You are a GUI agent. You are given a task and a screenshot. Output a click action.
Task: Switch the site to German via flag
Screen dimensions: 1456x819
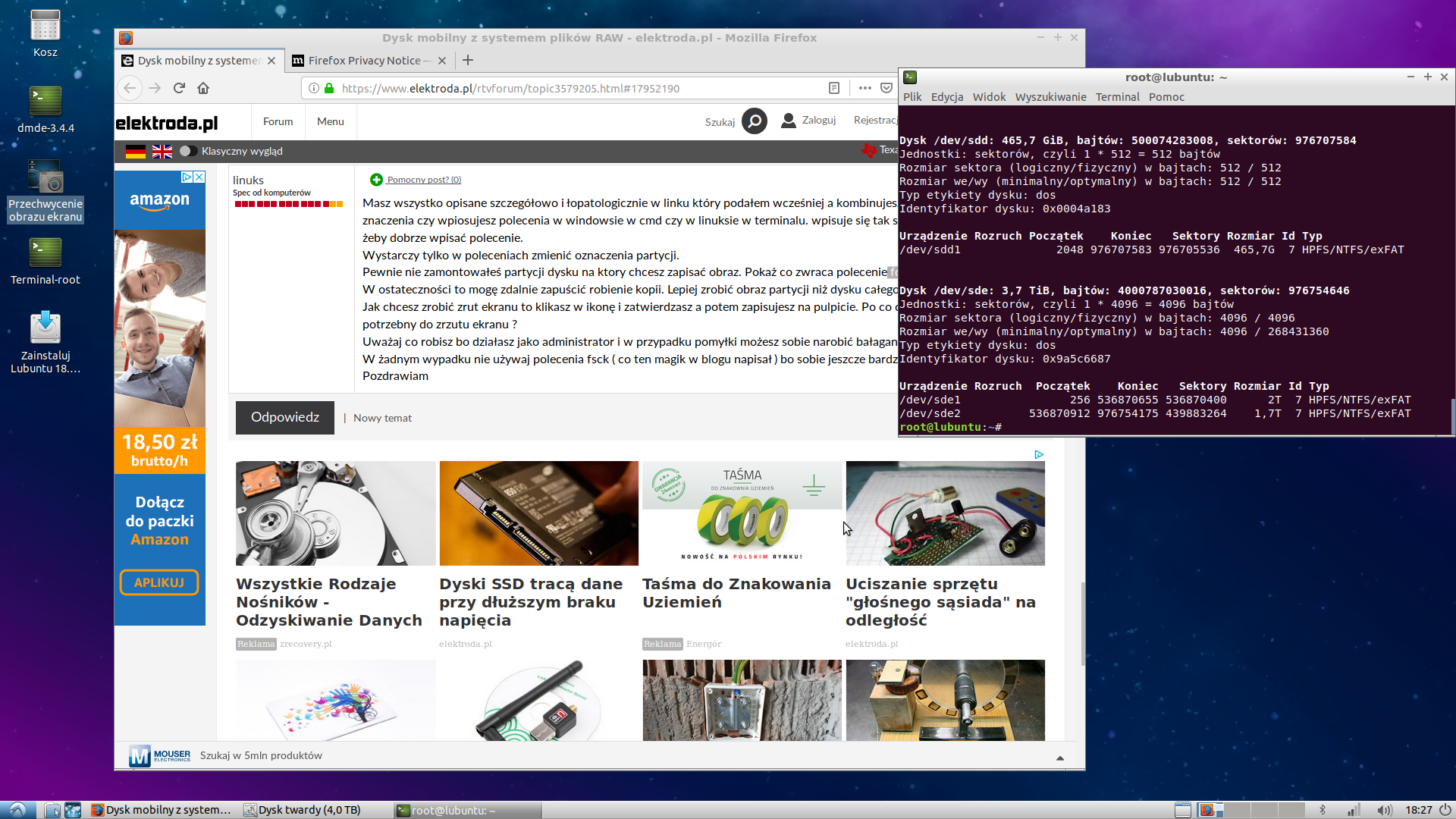pyautogui.click(x=136, y=152)
